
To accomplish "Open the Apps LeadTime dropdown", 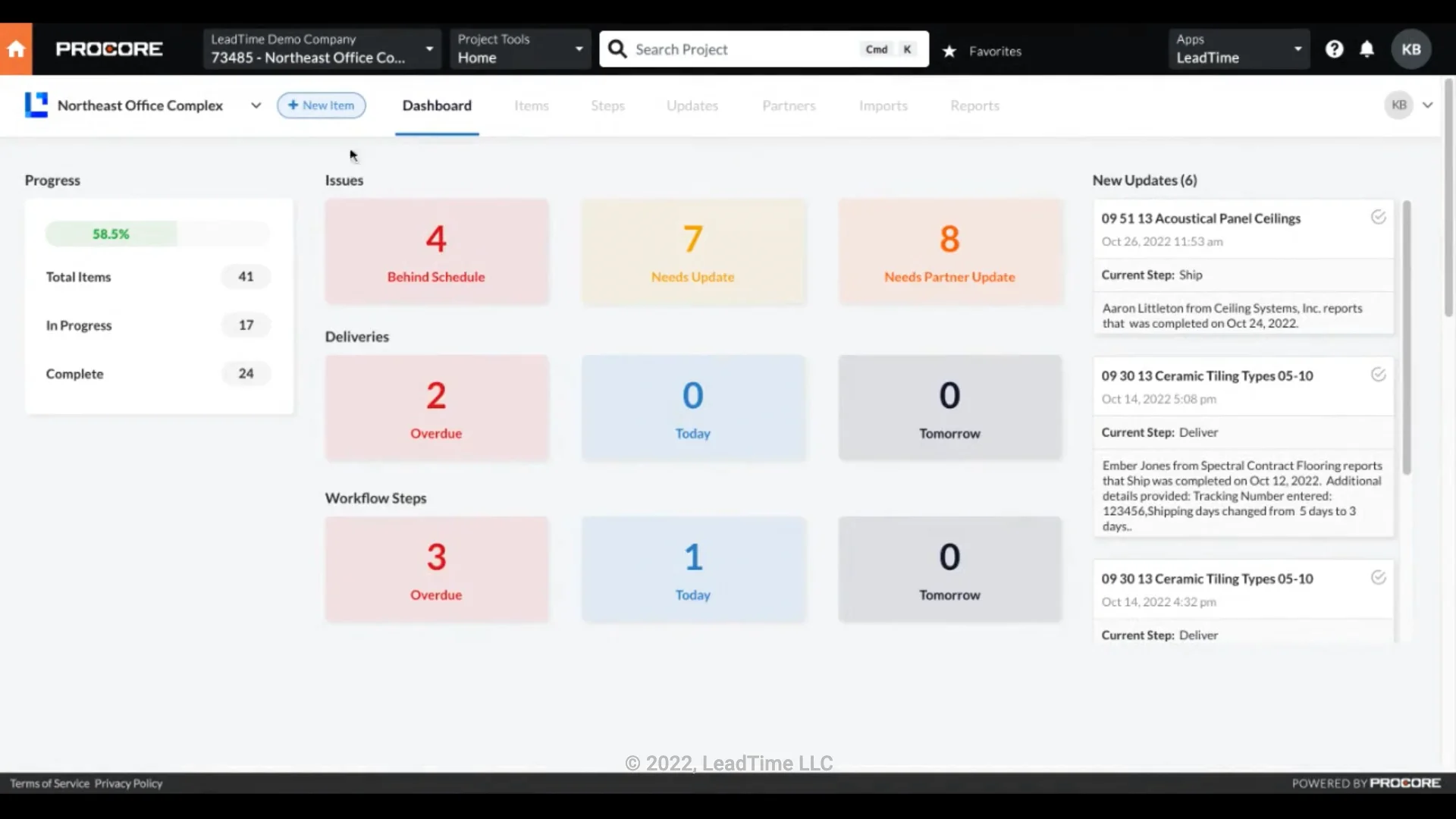I will click(x=1238, y=49).
